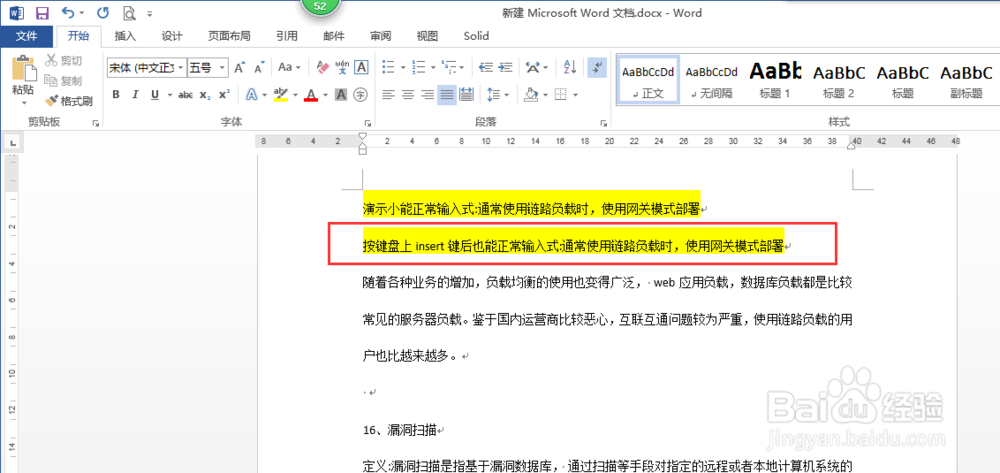
Task: Apply text effects (glowing A)
Action: (252, 95)
